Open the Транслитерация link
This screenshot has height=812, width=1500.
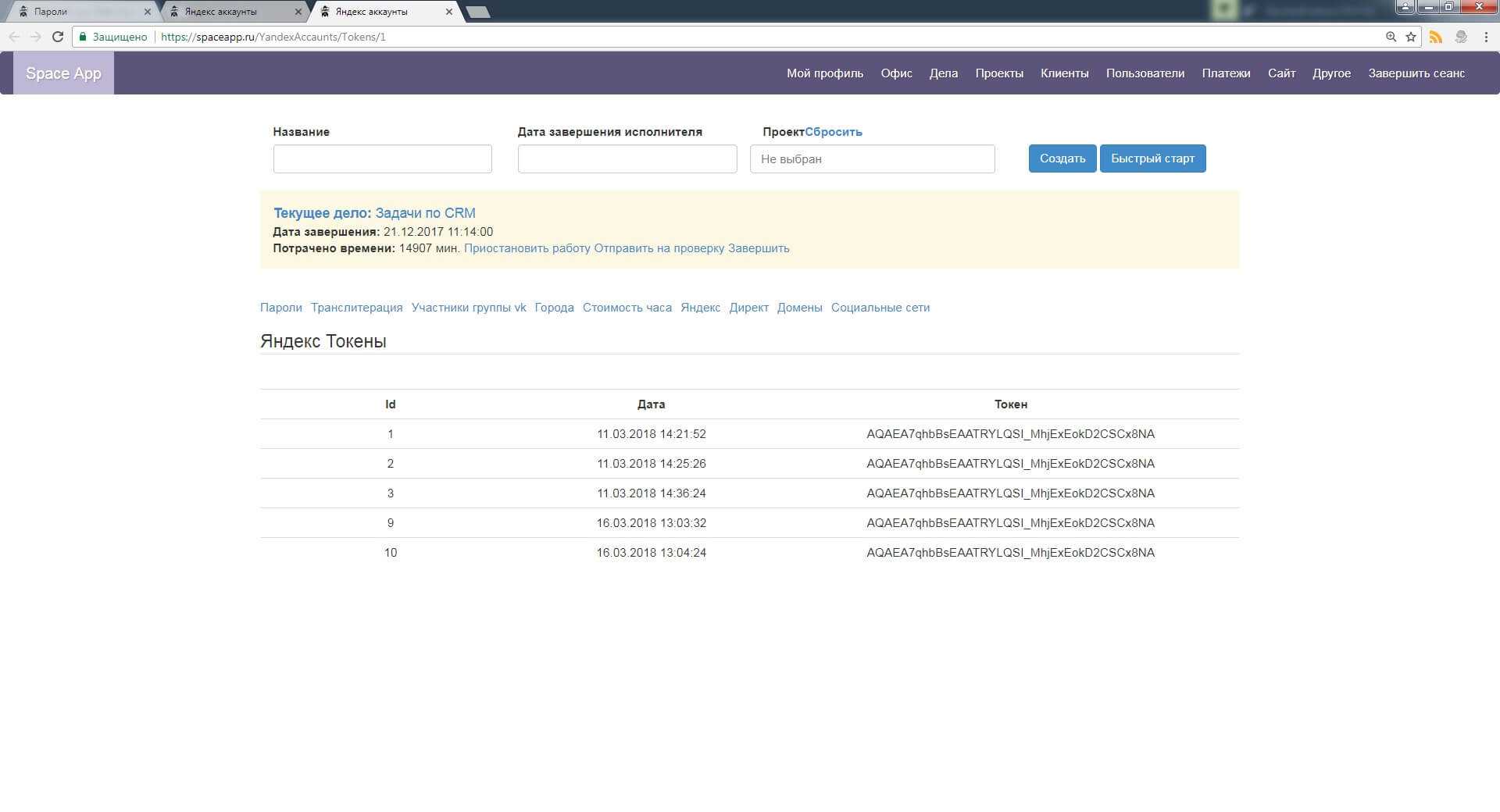tap(356, 308)
